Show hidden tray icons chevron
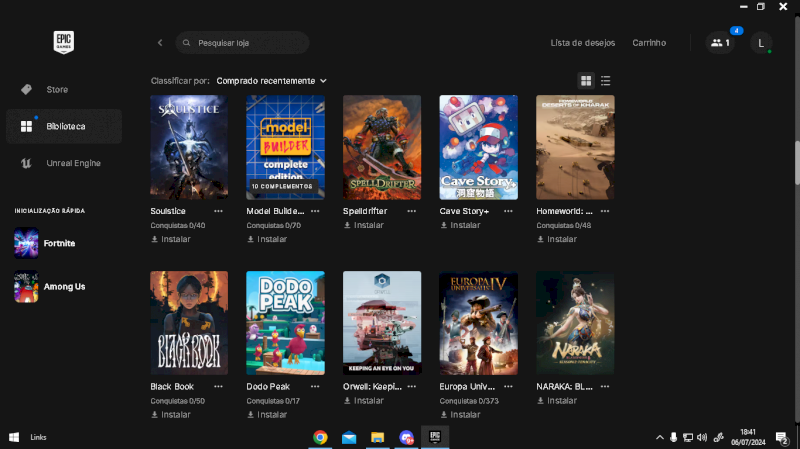Viewport: 800px width, 449px height. pos(660,437)
